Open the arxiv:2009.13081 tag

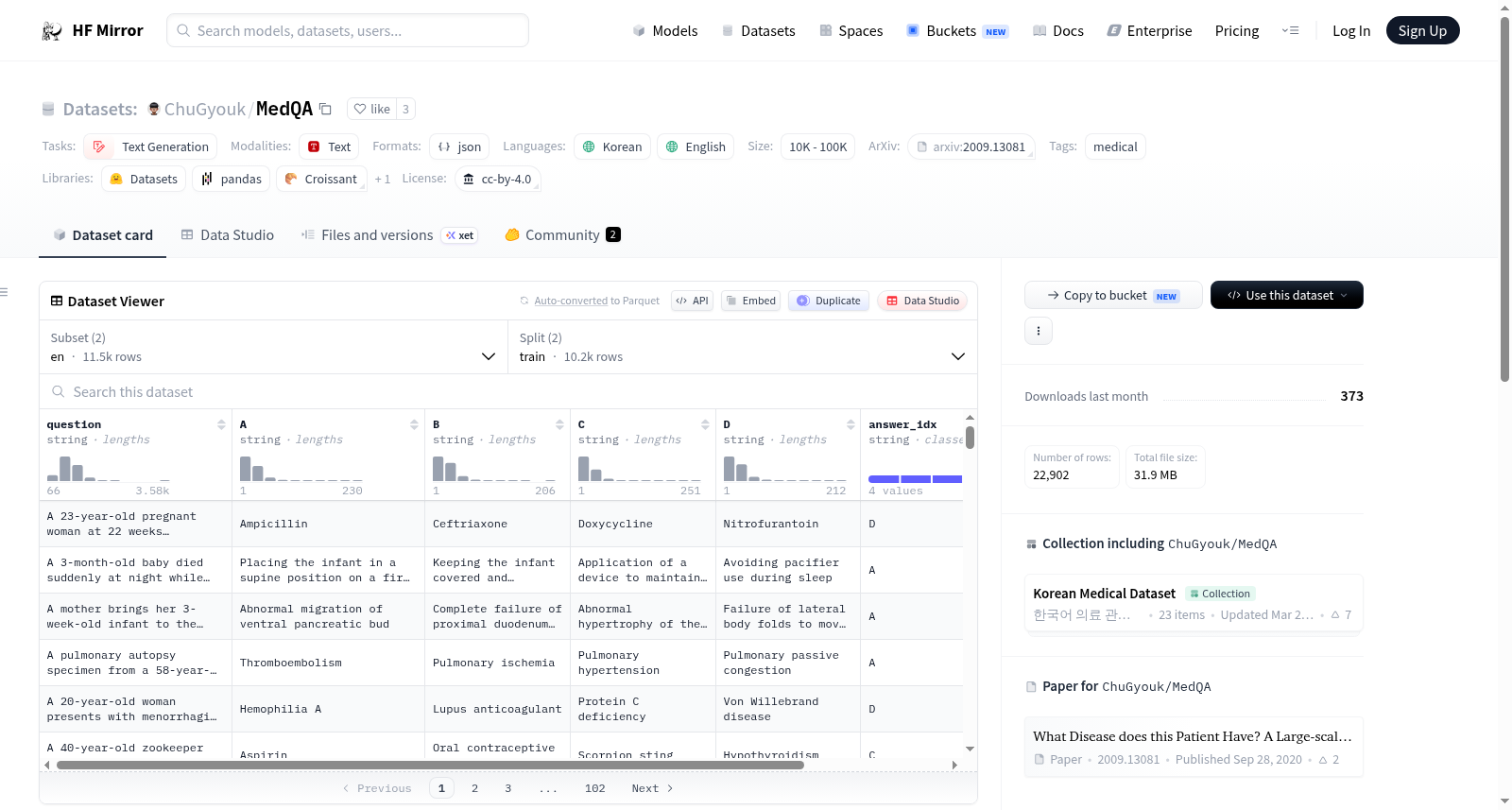point(971,146)
